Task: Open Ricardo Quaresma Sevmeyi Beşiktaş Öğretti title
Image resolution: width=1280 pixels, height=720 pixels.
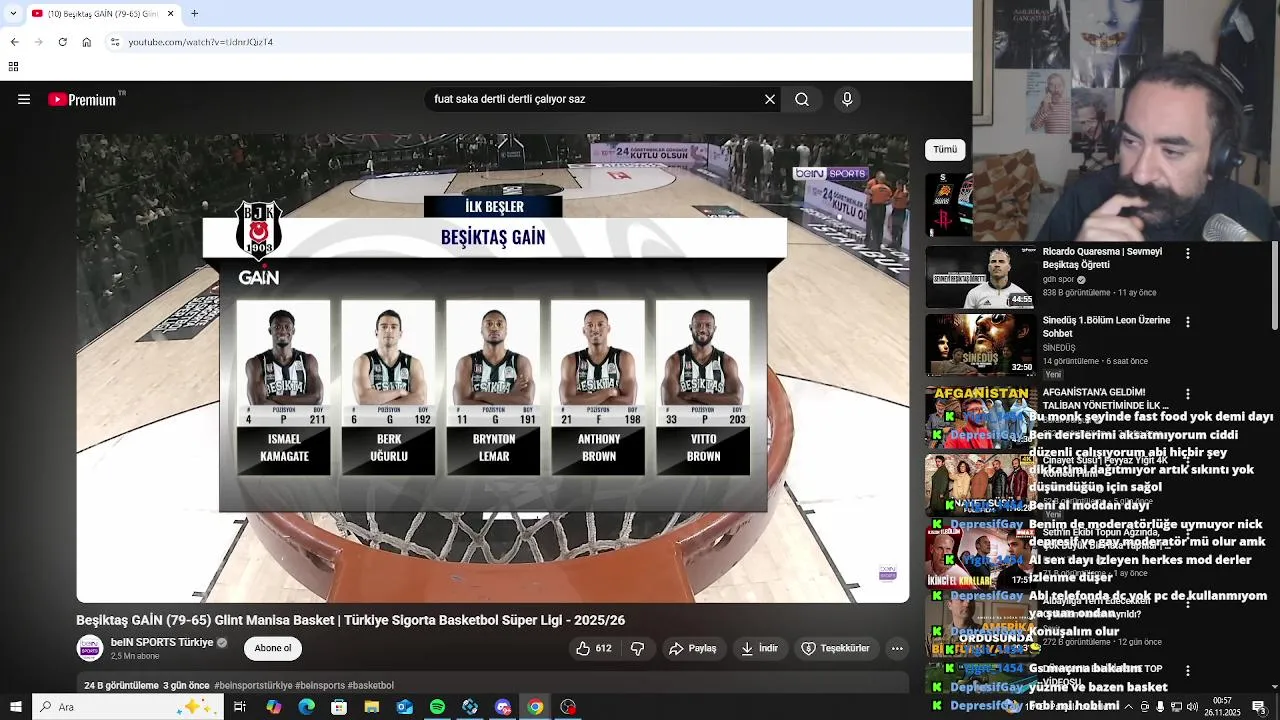Action: [x=1102, y=258]
